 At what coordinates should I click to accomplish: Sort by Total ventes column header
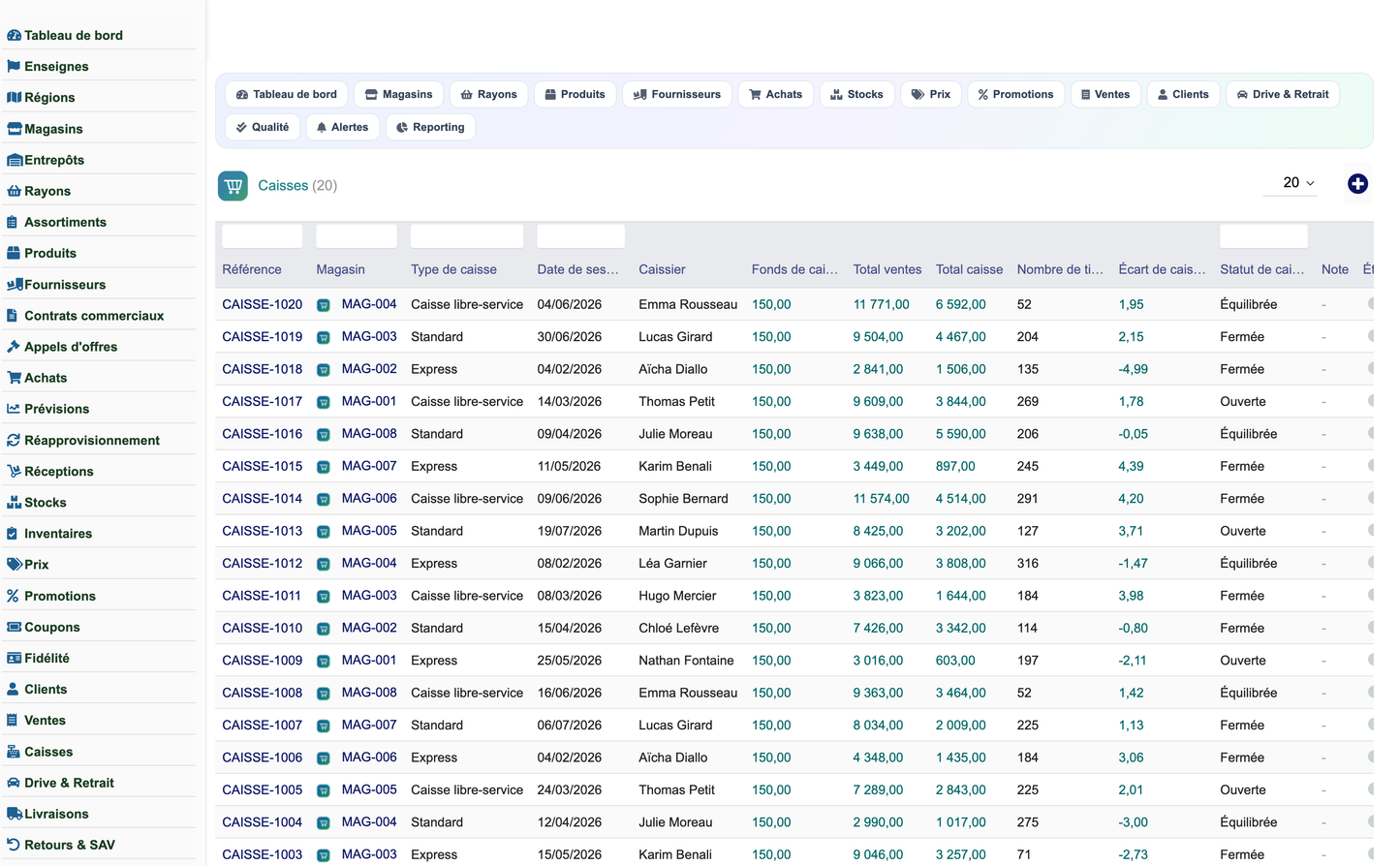point(887,269)
